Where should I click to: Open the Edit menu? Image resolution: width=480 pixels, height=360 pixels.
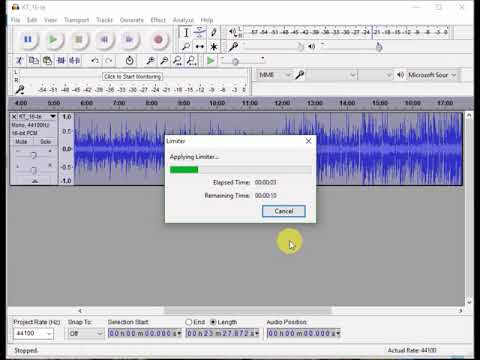[32, 20]
